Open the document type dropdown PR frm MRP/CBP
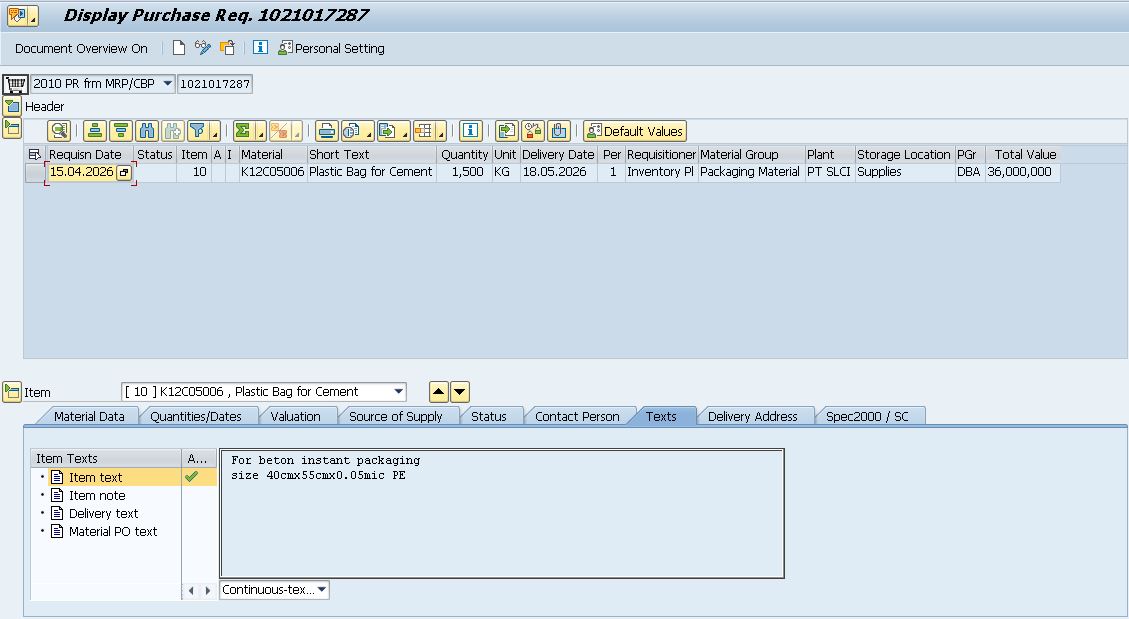The height and width of the screenshot is (619, 1129). [x=167, y=84]
